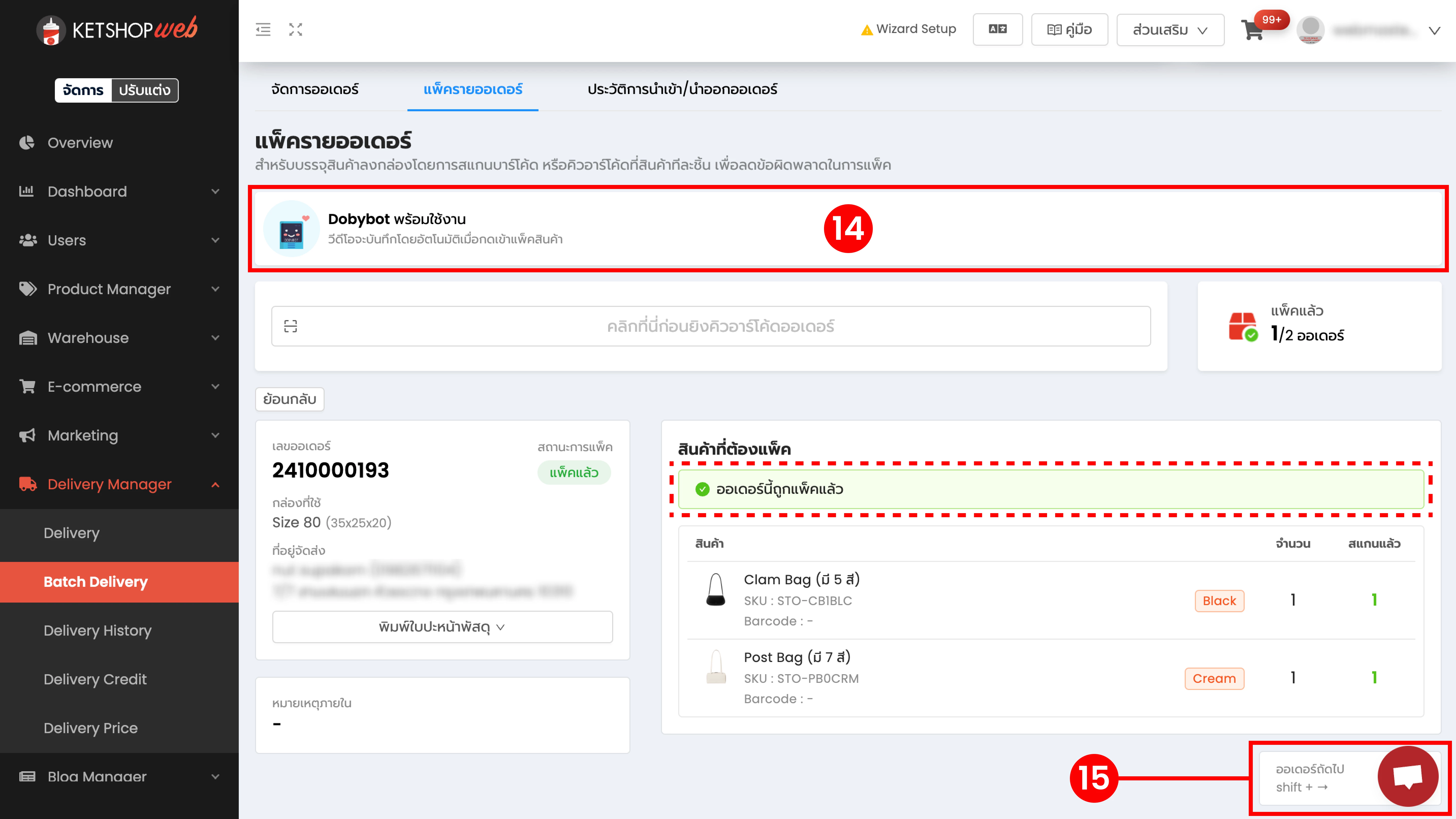Click the Blog Manager newspaper icon

tap(27, 777)
